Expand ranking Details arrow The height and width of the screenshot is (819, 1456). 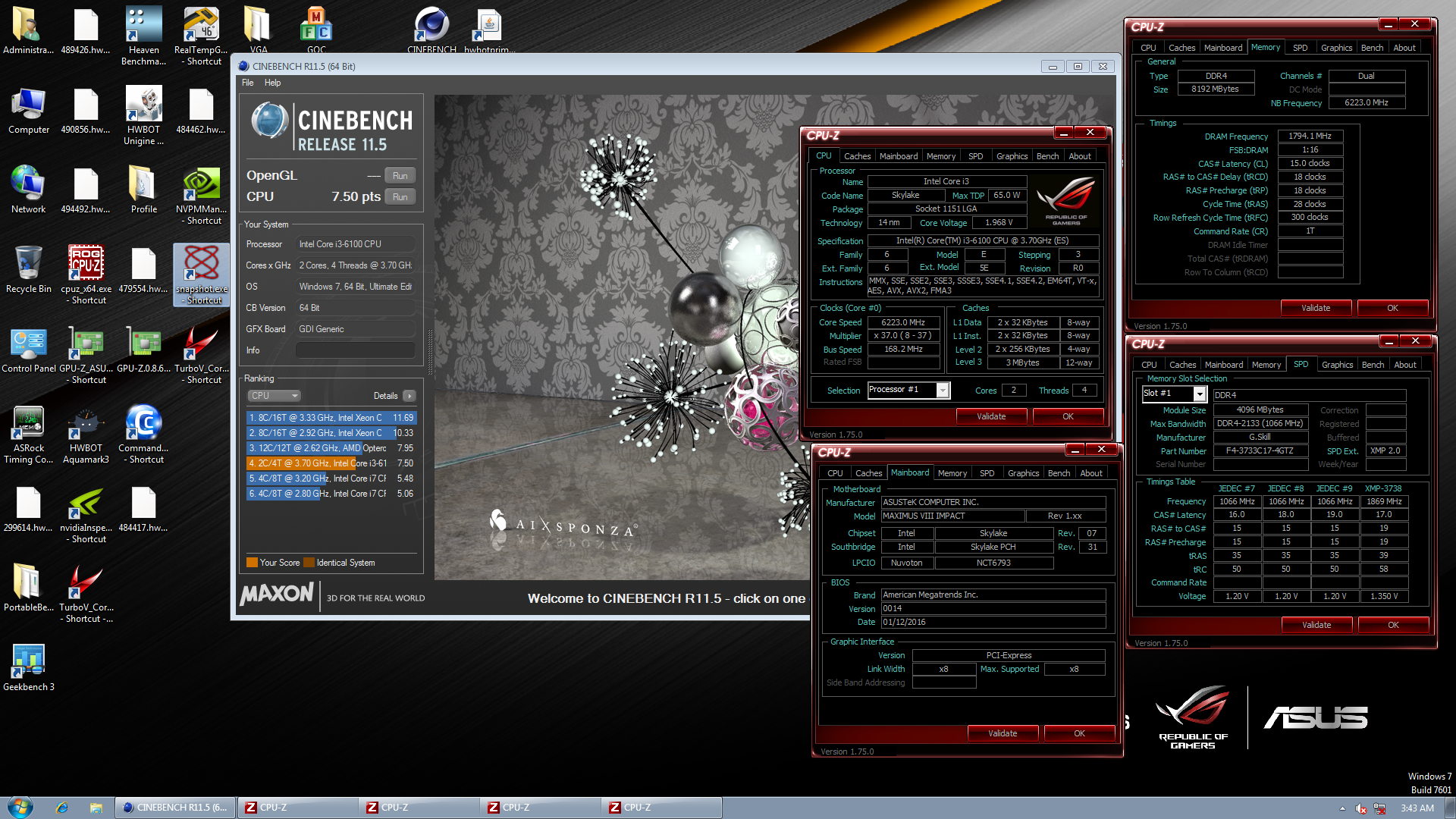pyautogui.click(x=409, y=396)
